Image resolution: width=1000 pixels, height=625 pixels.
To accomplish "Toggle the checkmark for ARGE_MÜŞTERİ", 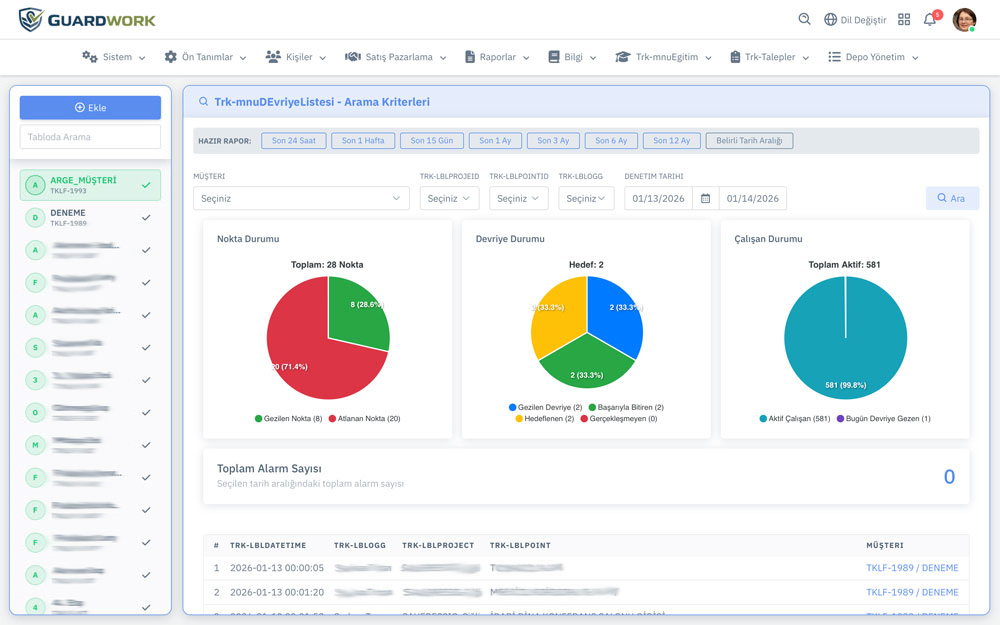I will [146, 185].
